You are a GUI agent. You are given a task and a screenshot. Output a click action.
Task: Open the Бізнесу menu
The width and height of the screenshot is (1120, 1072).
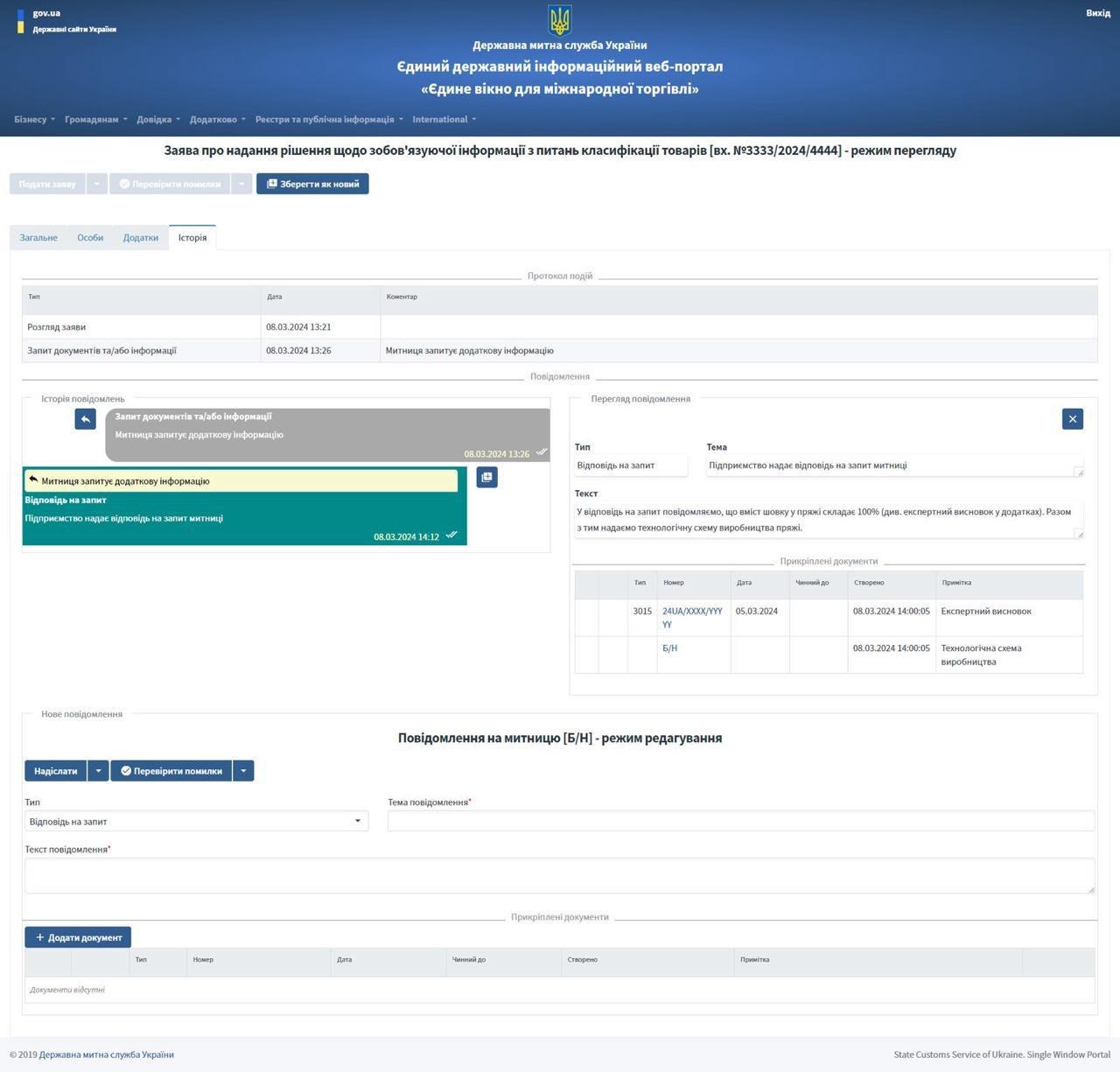point(34,119)
